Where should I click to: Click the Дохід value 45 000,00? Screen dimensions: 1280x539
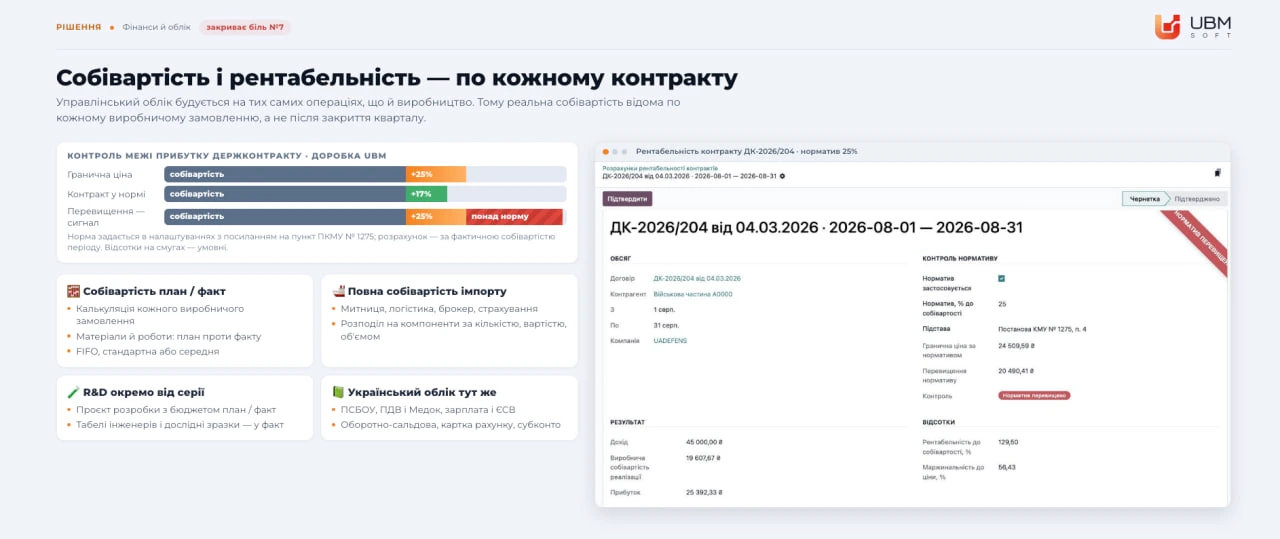[704, 441]
